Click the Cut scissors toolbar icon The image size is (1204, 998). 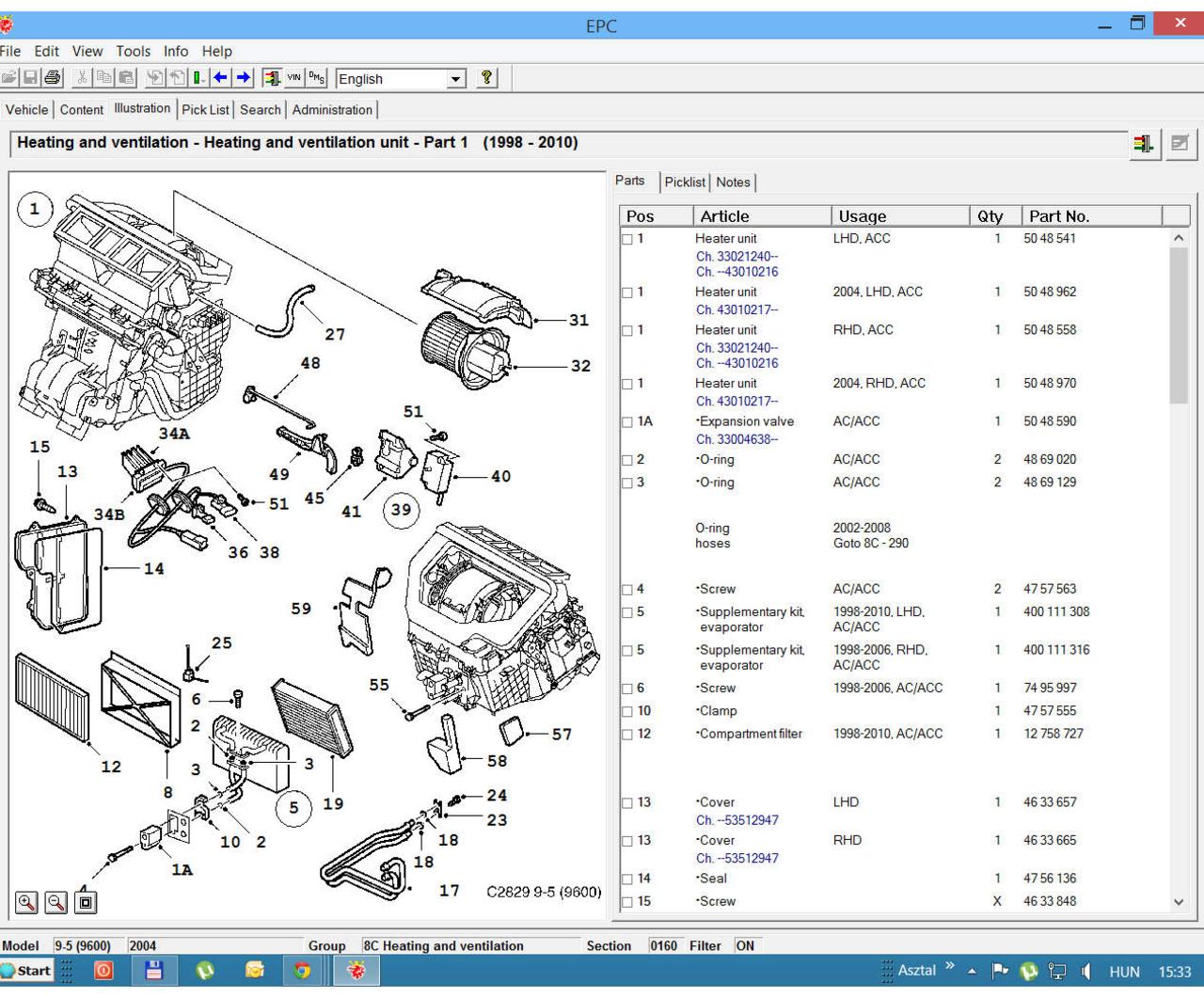(83, 78)
